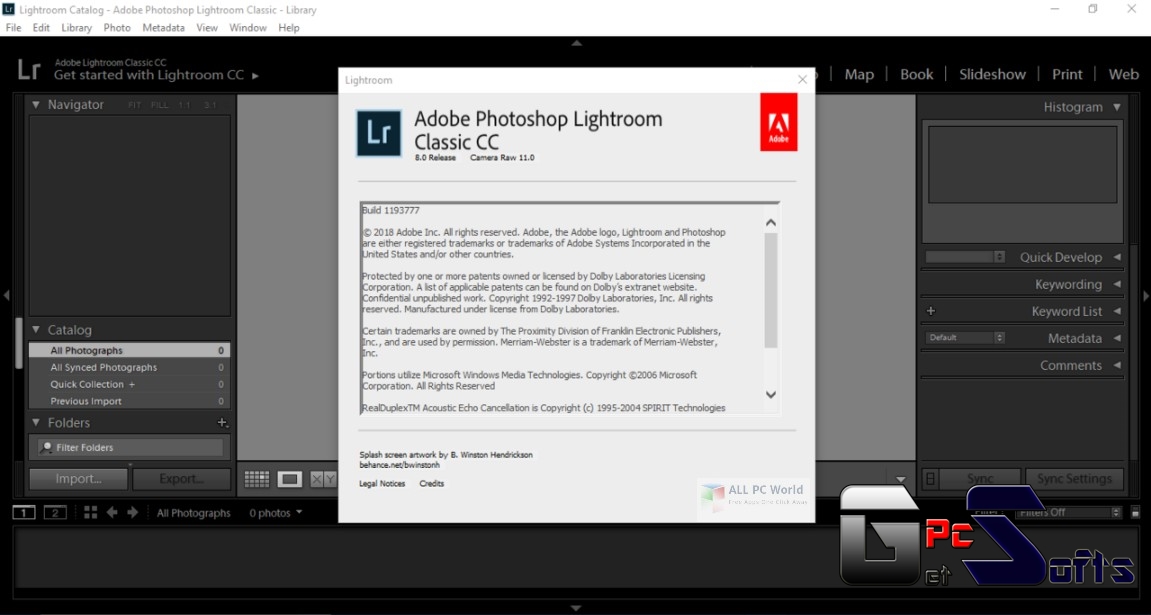Hide the filmstrip with the bottom arrow
1151x615 pixels.
tap(576, 608)
